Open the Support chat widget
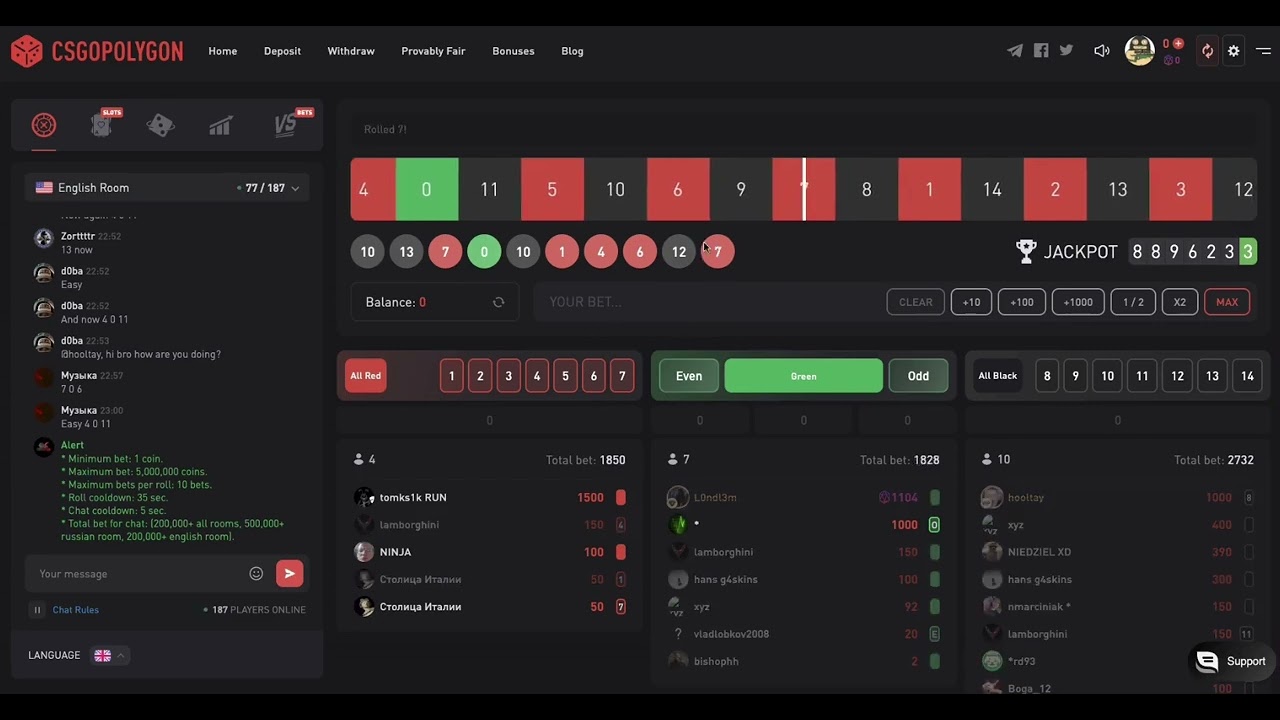 [1232, 661]
